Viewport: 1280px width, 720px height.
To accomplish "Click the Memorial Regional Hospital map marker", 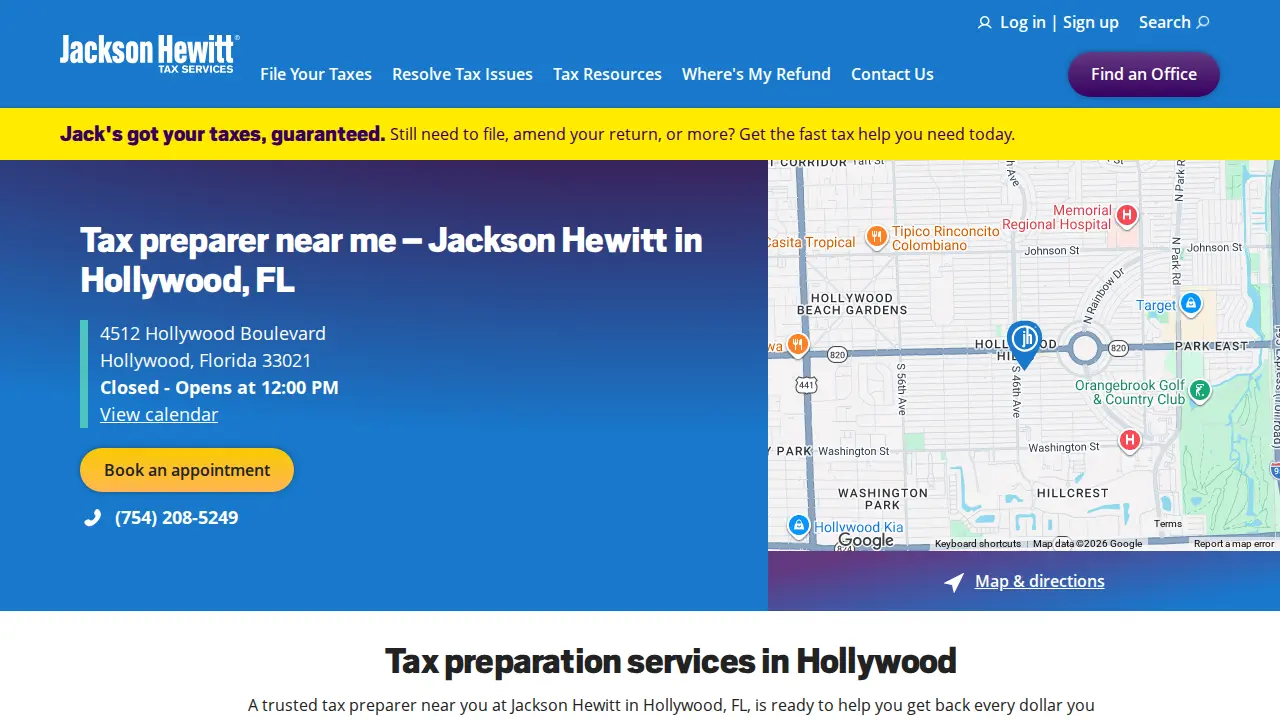I will [x=1127, y=215].
